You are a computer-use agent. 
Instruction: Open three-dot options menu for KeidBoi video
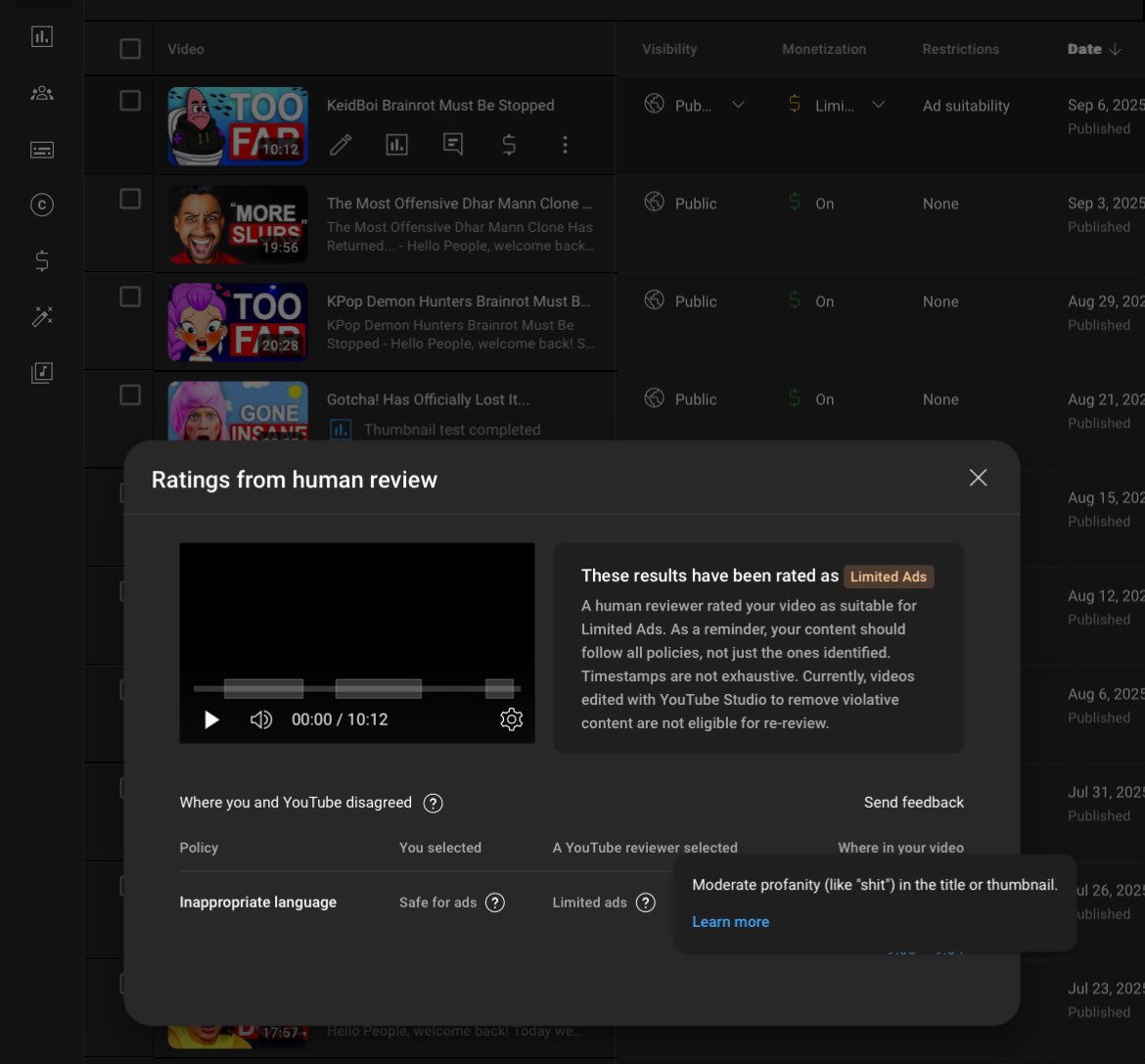click(565, 145)
